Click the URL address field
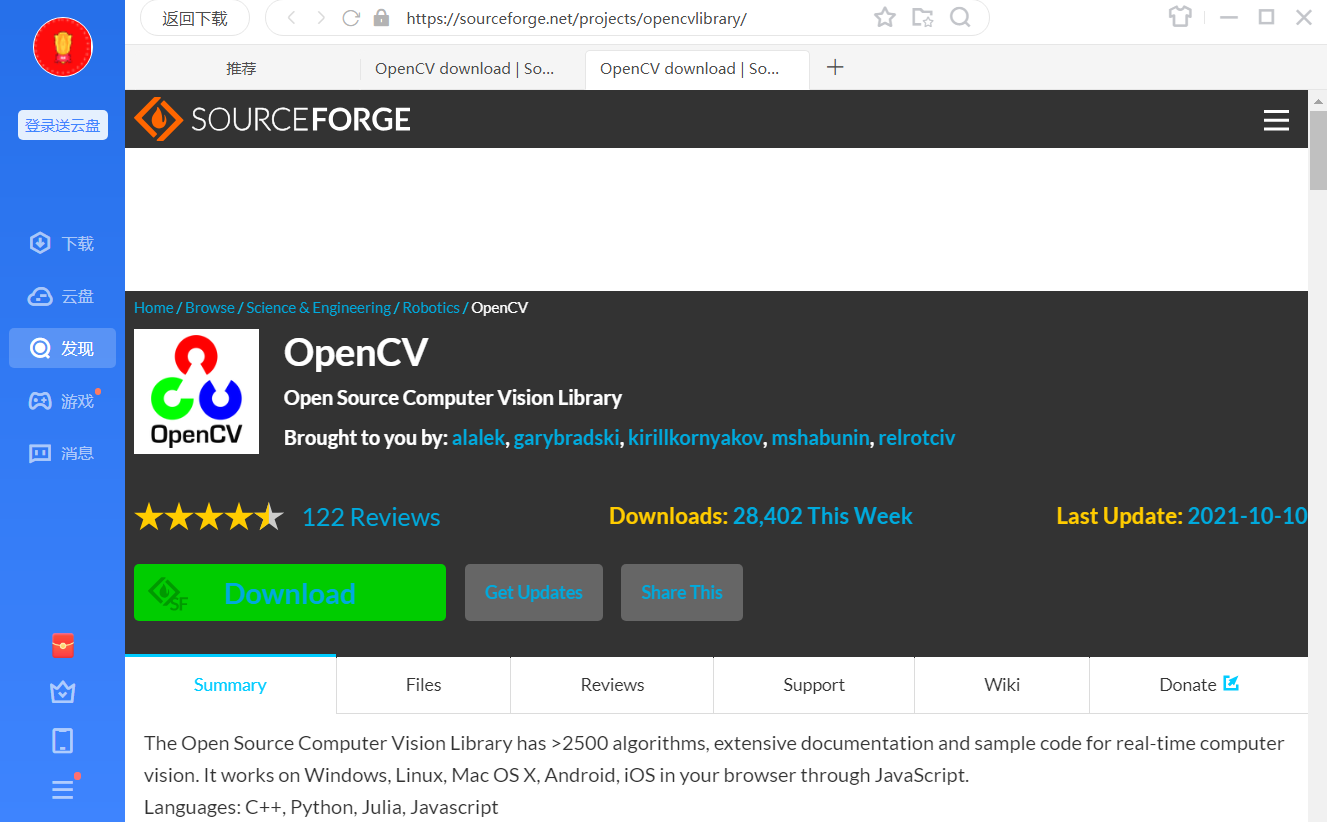This screenshot has height=822, width=1327. [x=620, y=18]
